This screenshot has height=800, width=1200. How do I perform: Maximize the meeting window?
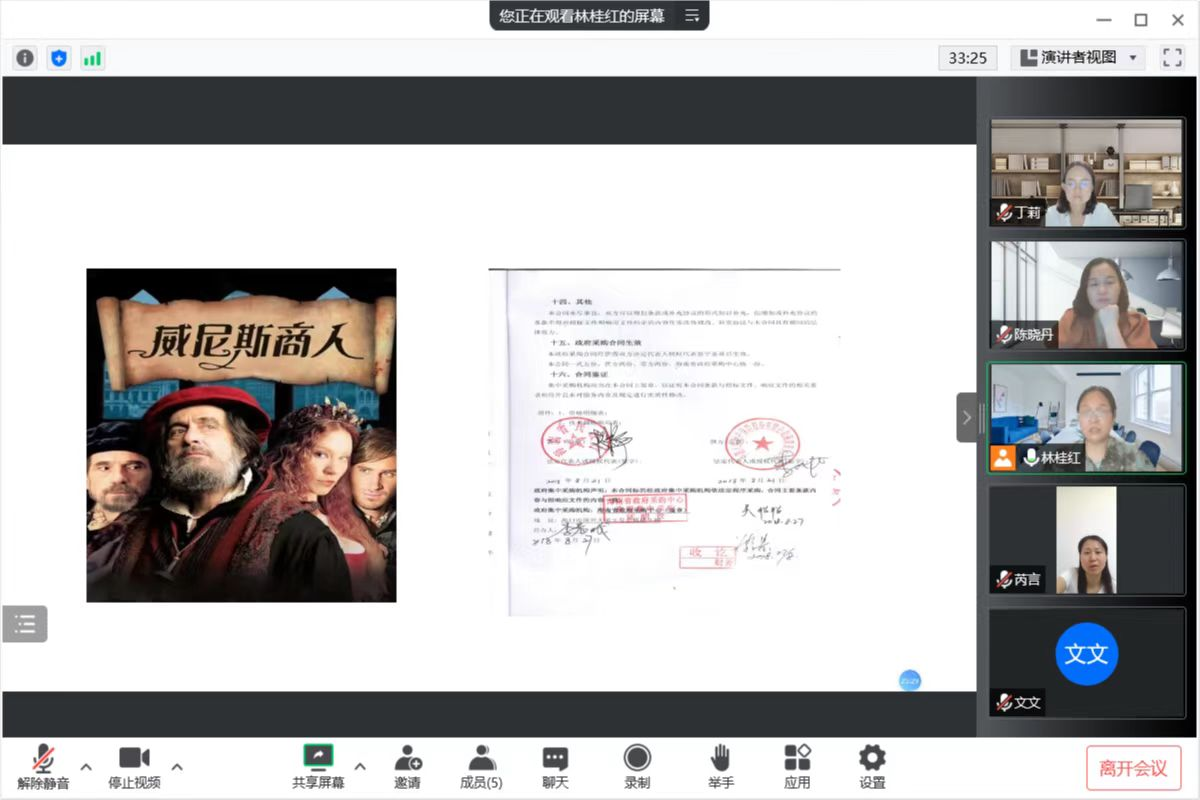(x=1140, y=19)
